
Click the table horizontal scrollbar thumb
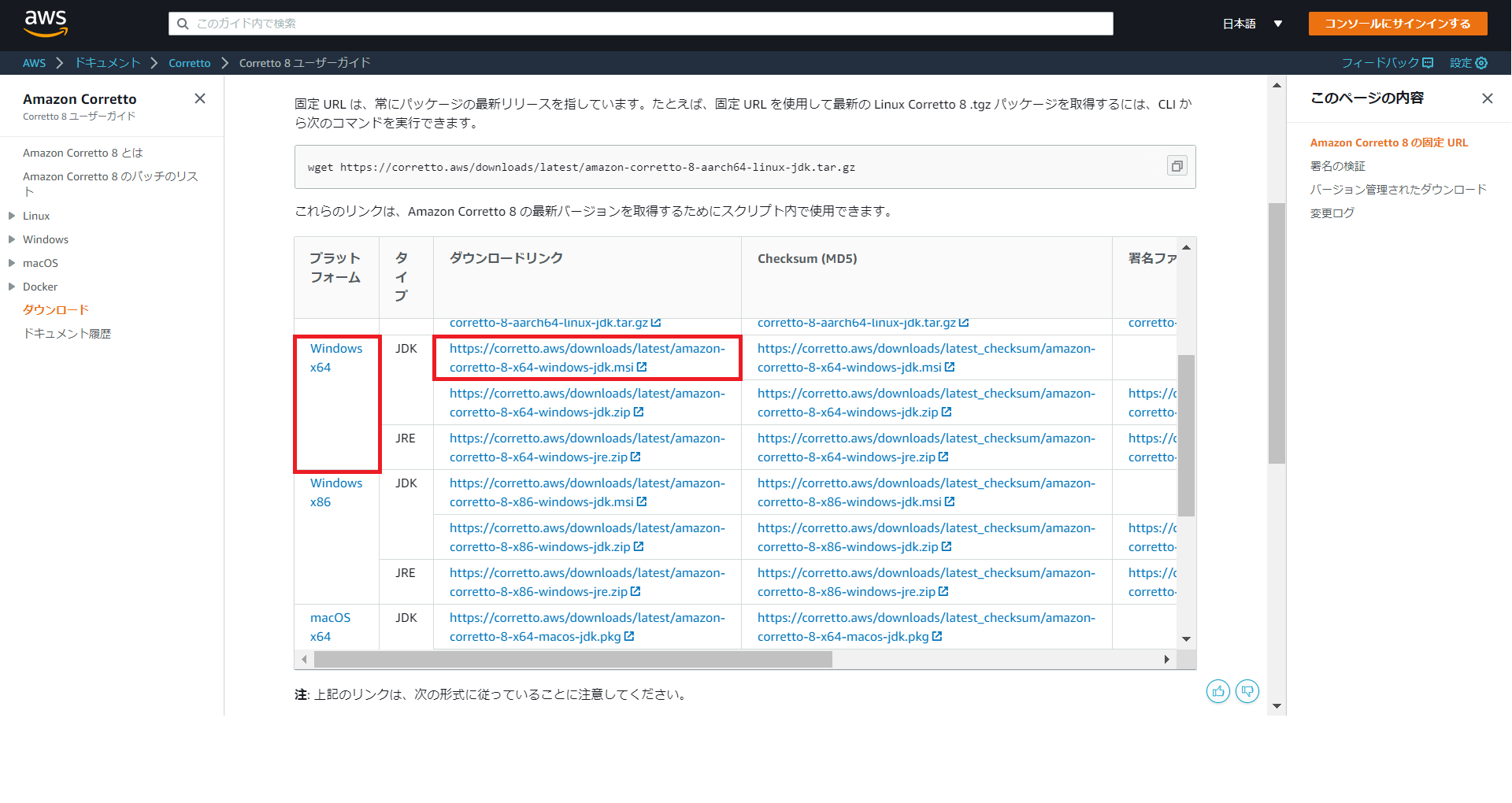573,660
